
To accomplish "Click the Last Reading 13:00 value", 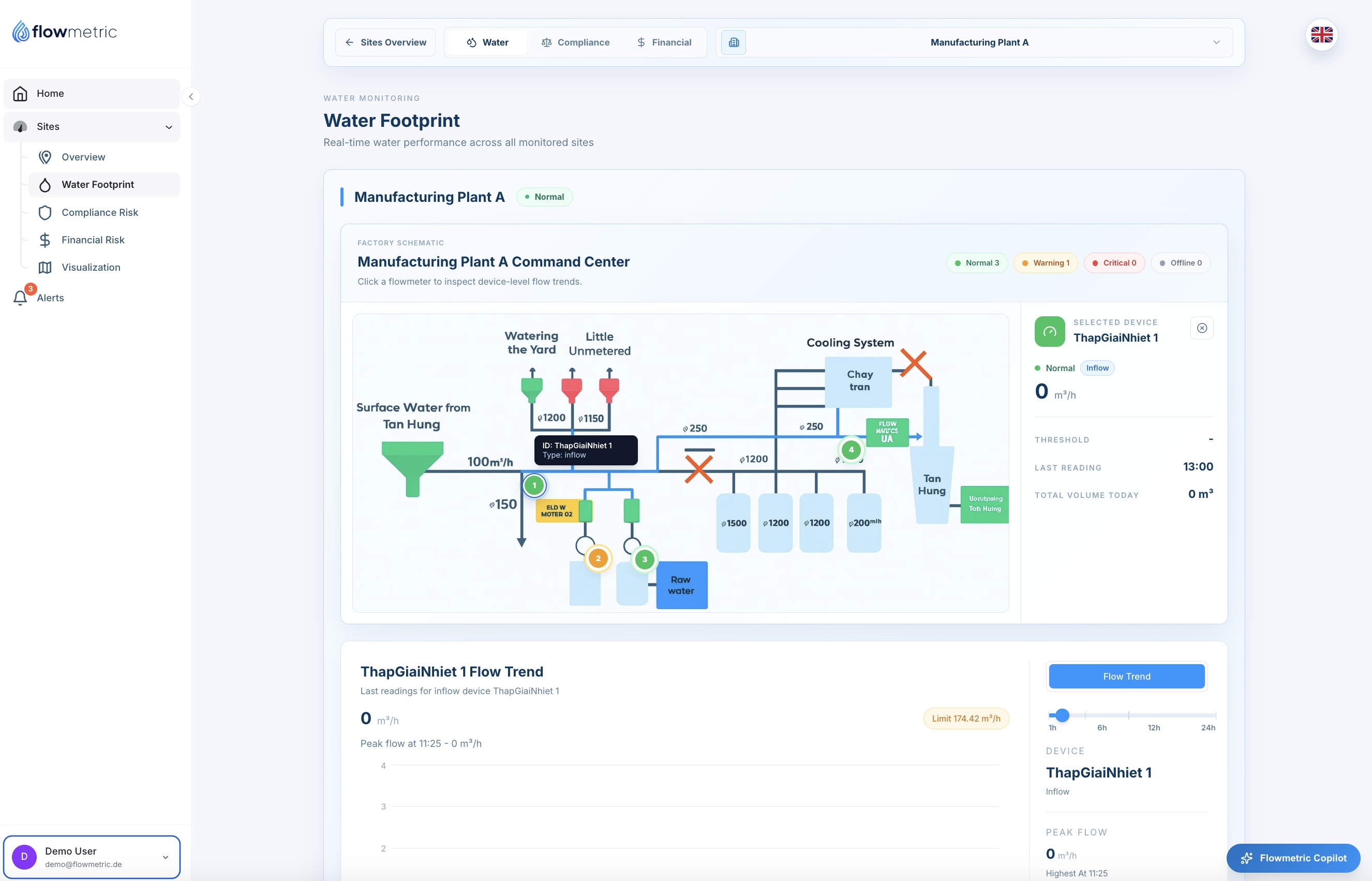I will [x=1198, y=467].
